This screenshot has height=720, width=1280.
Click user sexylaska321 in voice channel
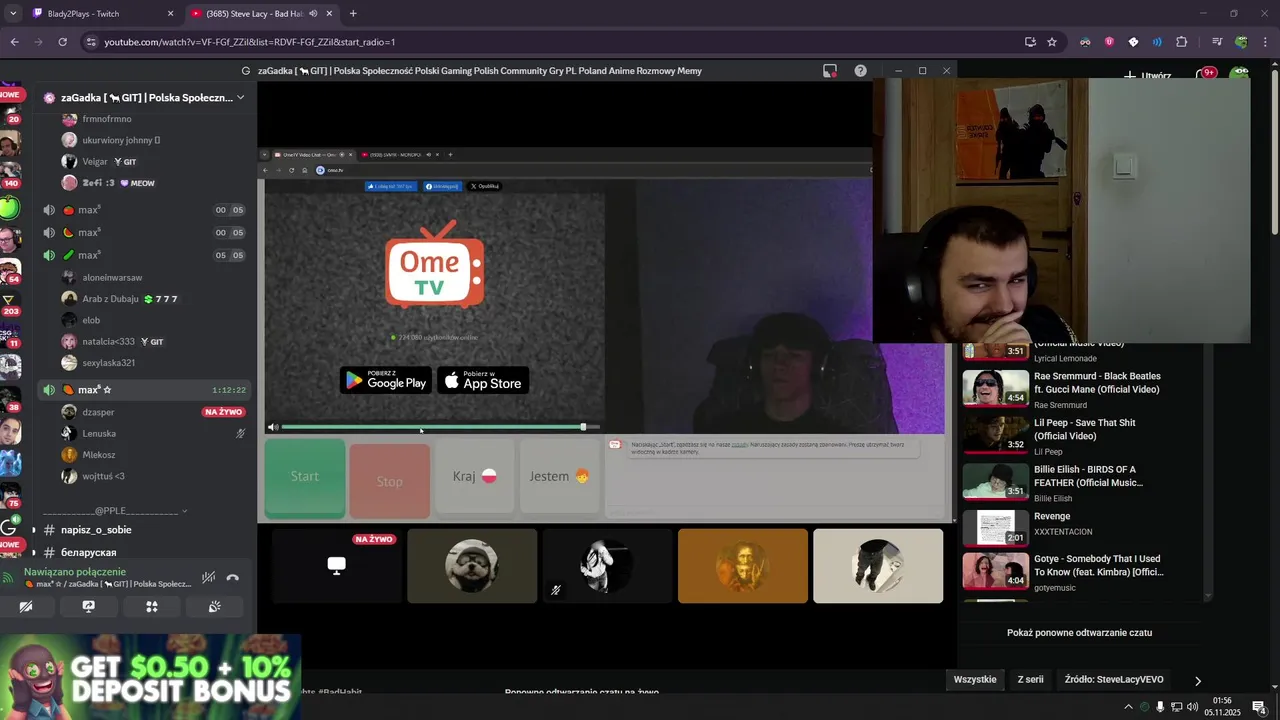[x=108, y=363]
